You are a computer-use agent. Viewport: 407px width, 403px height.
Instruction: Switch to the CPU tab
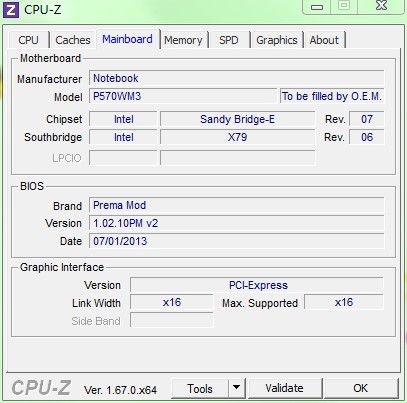[x=28, y=40]
